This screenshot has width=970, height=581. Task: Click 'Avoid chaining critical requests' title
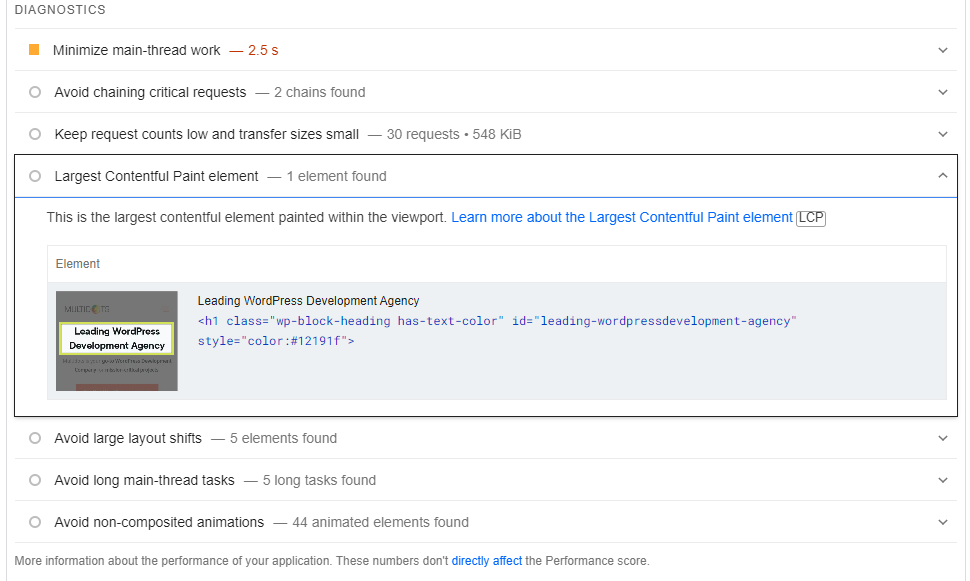(x=150, y=92)
